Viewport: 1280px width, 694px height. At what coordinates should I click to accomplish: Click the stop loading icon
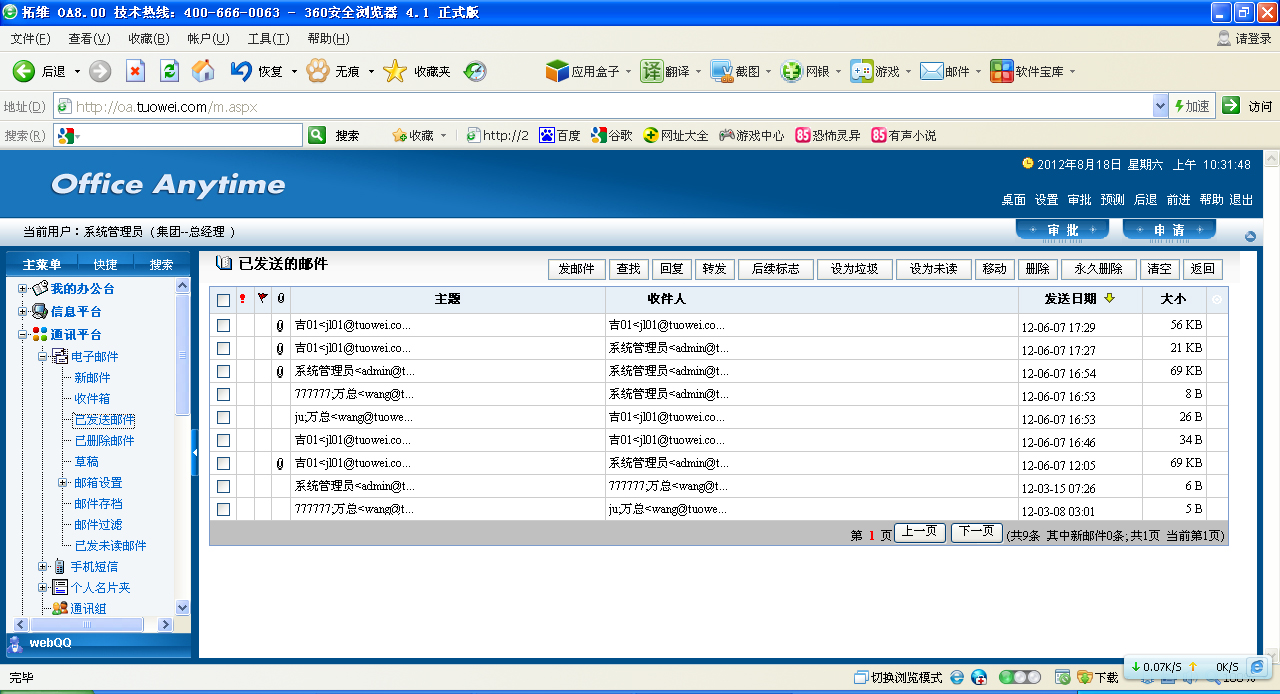point(135,71)
